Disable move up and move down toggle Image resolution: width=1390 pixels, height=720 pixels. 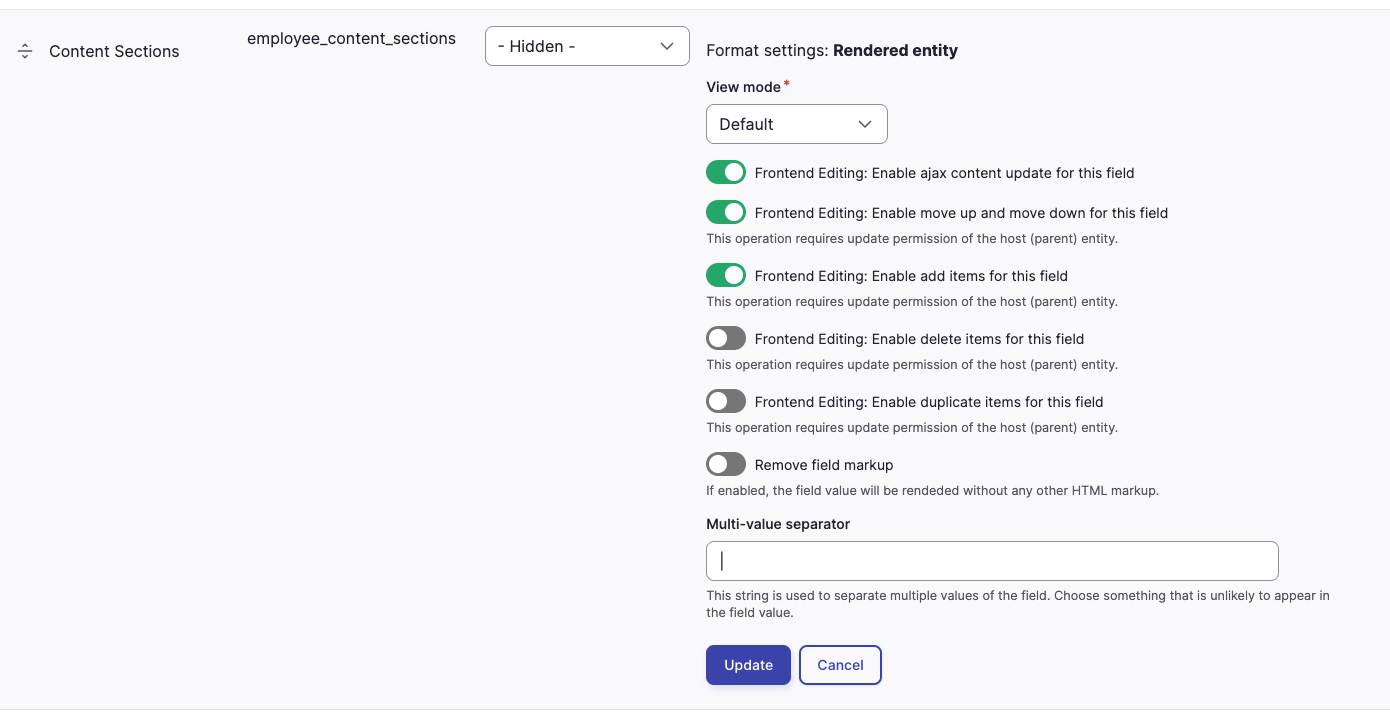coord(726,212)
